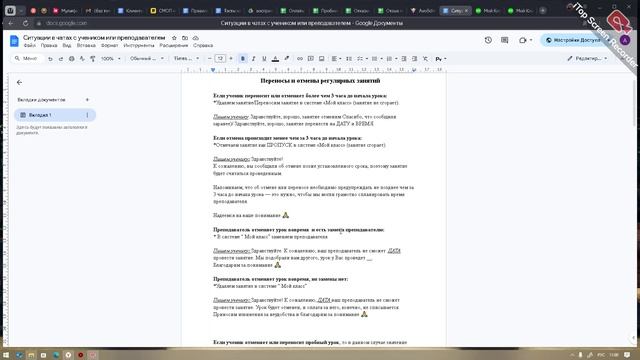This screenshot has width=640, height=360.
Task: Increase the indent
Action: pyautogui.click(x=414, y=59)
